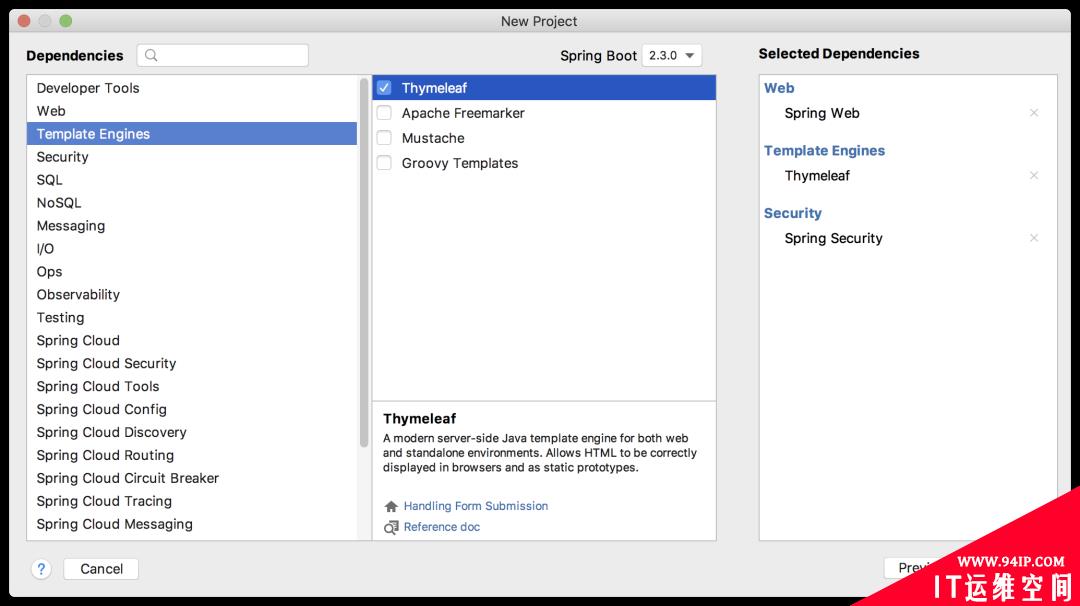This screenshot has width=1080, height=606.
Task: Open the Reference doc link
Action: point(442,527)
